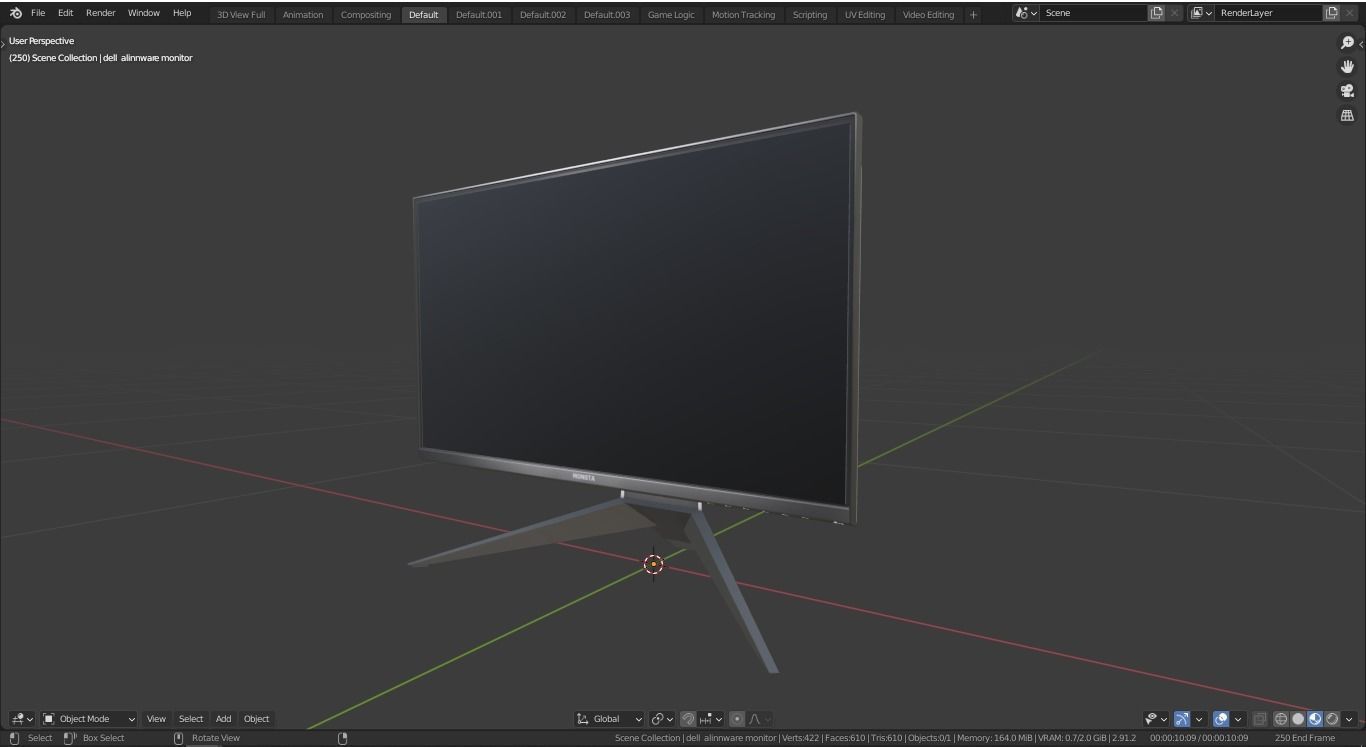Switch to the UV Editing workspace tab
Image resolution: width=1366 pixels, height=747 pixels.
865,15
